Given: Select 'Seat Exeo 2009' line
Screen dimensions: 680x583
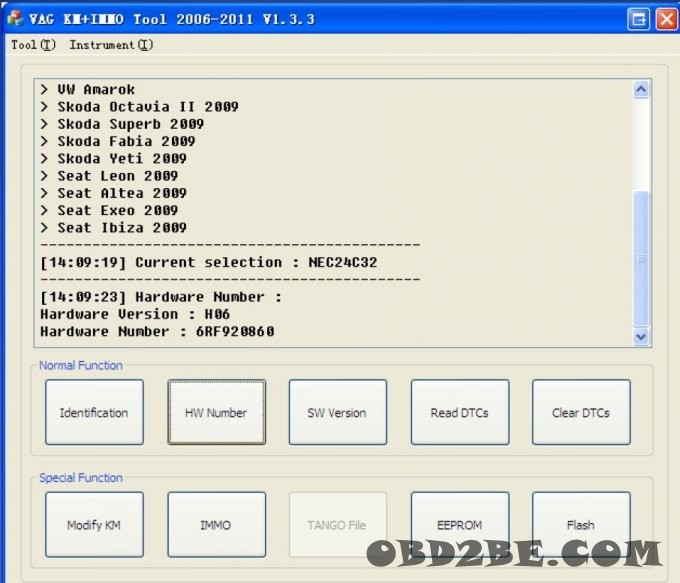Looking at the screenshot, I should pyautogui.click(x=109, y=210).
